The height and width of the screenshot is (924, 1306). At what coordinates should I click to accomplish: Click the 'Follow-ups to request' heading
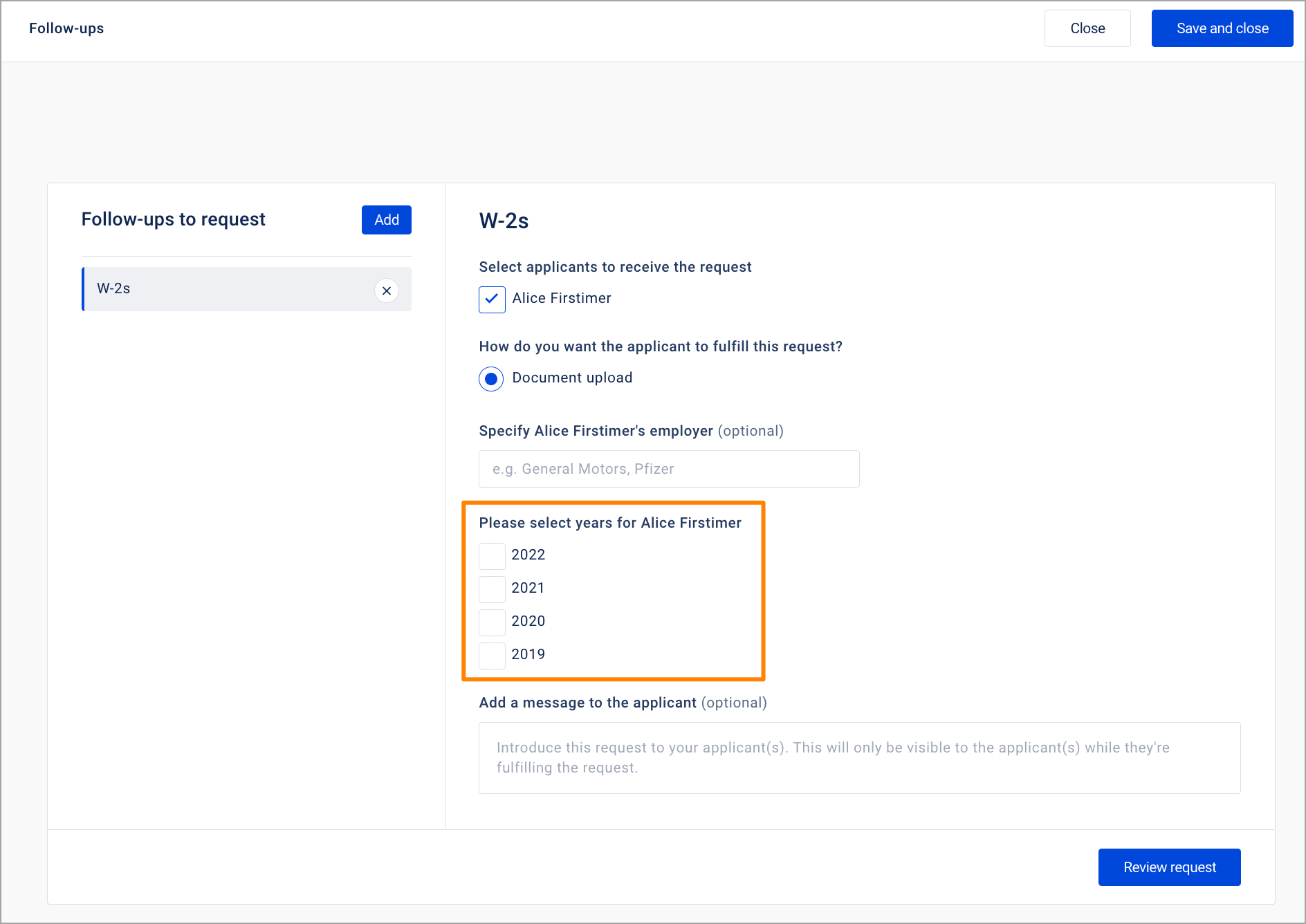pyautogui.click(x=174, y=219)
